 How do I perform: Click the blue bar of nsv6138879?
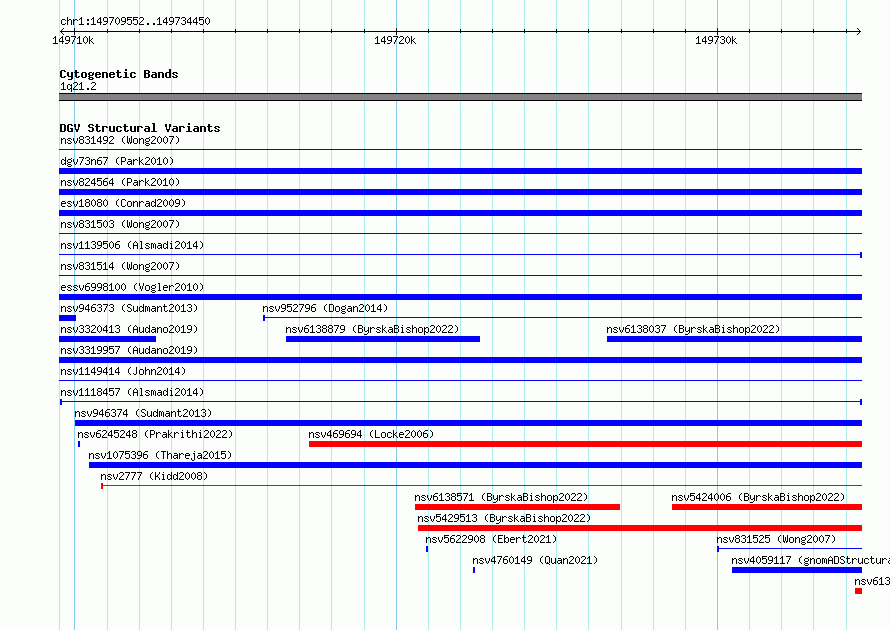(383, 339)
